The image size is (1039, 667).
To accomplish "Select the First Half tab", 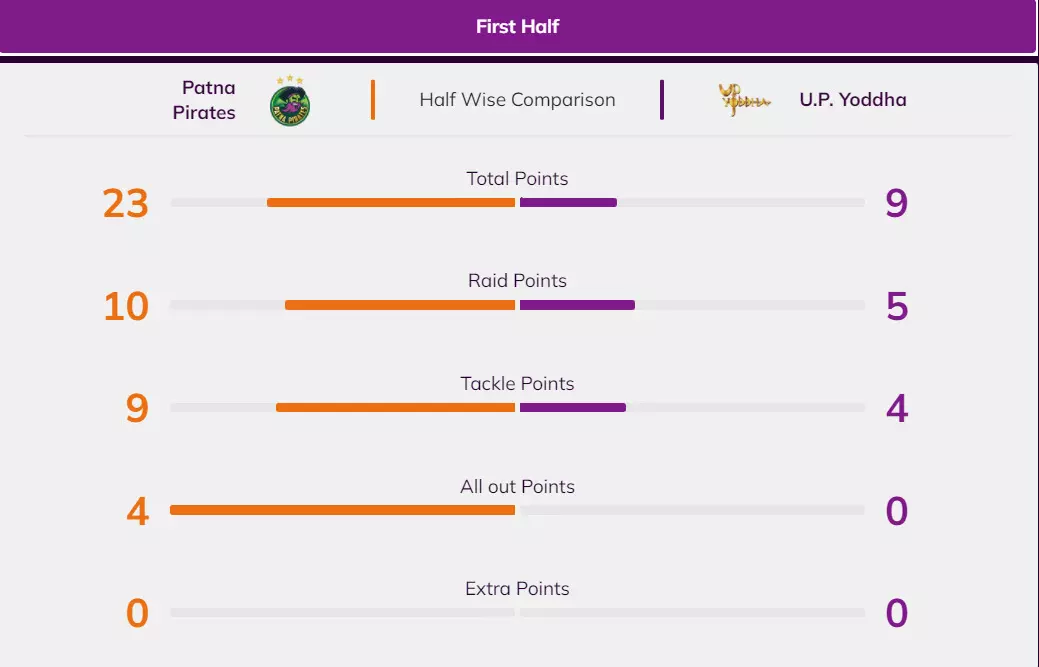I will click(517, 27).
